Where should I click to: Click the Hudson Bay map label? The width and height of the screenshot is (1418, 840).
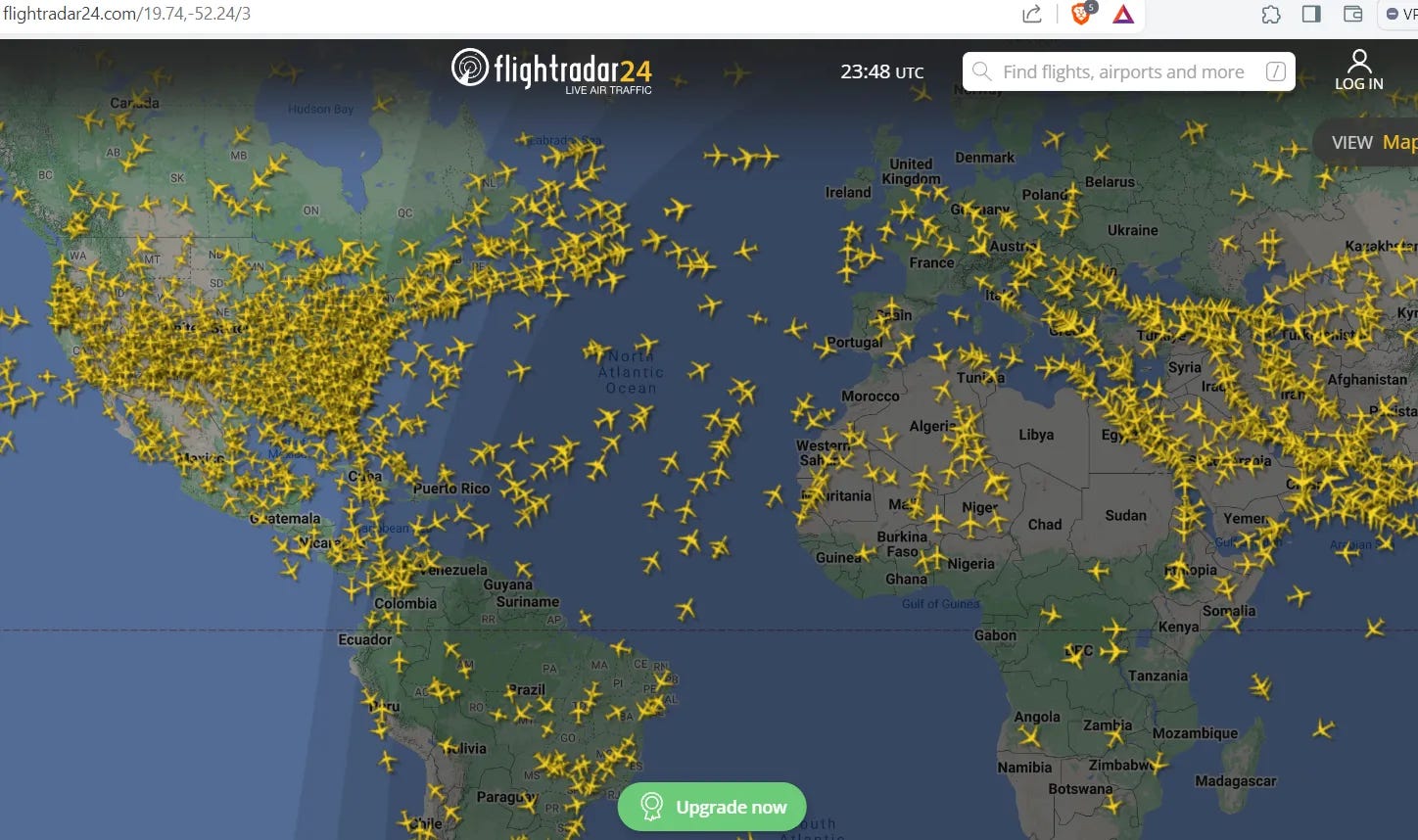320,110
